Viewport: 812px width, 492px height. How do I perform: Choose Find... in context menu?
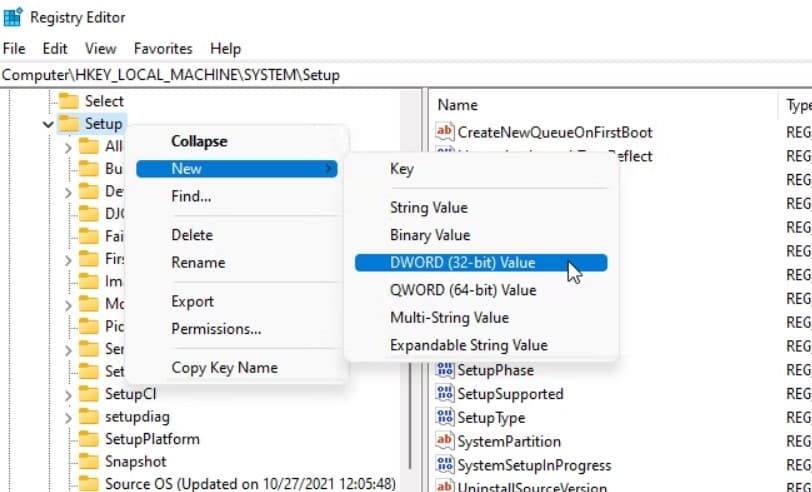point(191,196)
